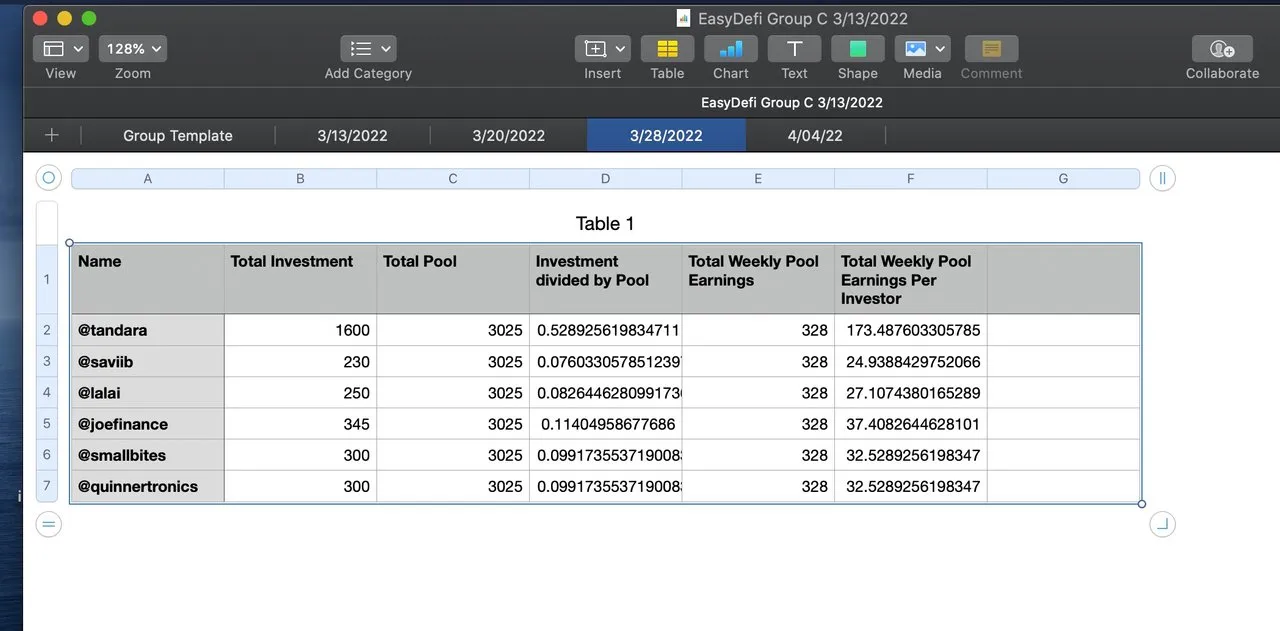Switch to the 3/20/2022 sheet tab

pyautogui.click(x=508, y=135)
